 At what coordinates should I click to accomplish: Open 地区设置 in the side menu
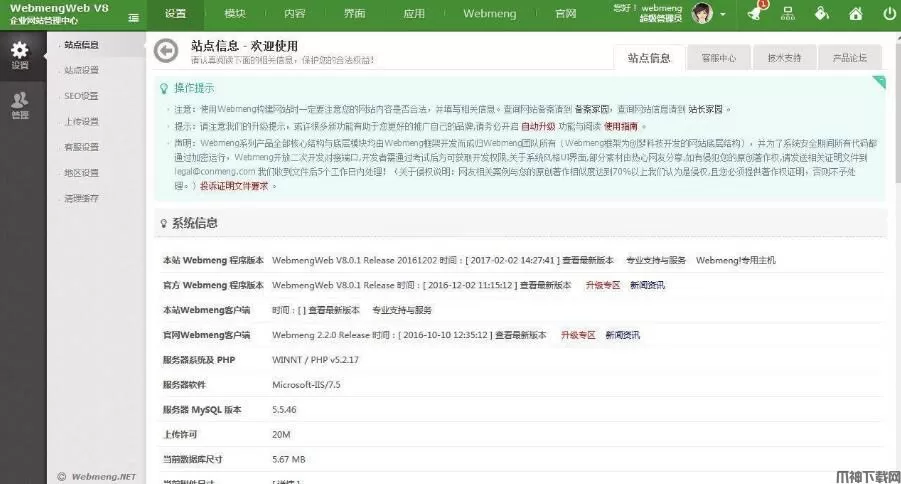tap(81, 172)
